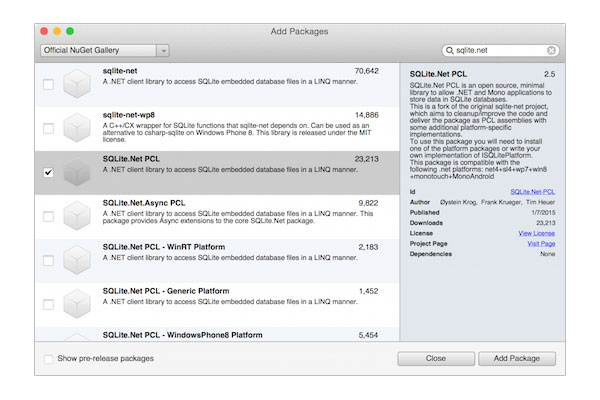Check the sqlite-net package checkbox
600x400 pixels.
click(49, 84)
